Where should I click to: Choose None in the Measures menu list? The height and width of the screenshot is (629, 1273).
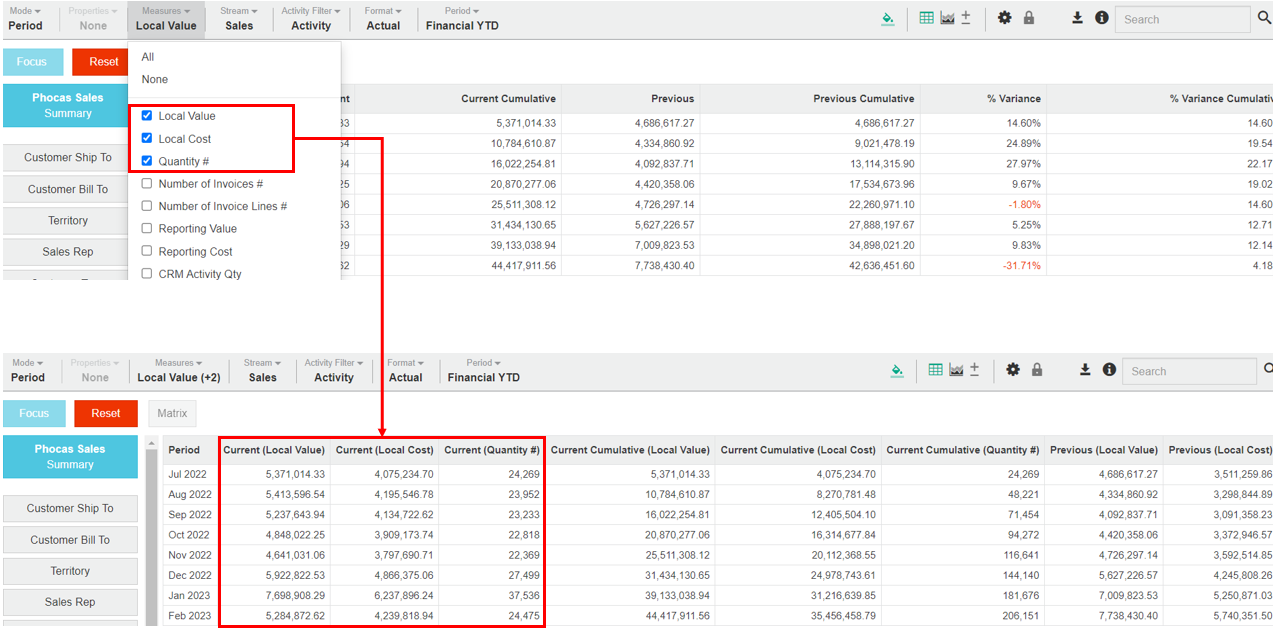coord(155,79)
